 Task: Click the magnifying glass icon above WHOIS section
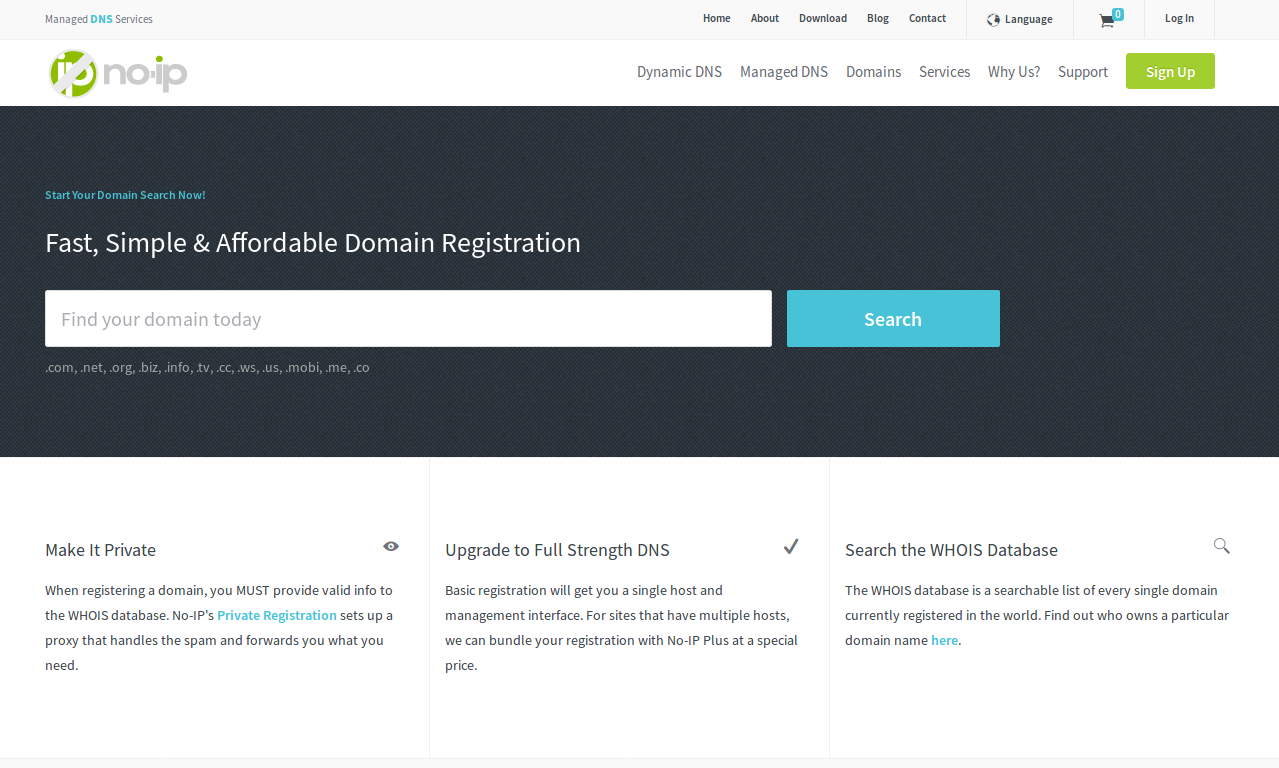click(1221, 546)
